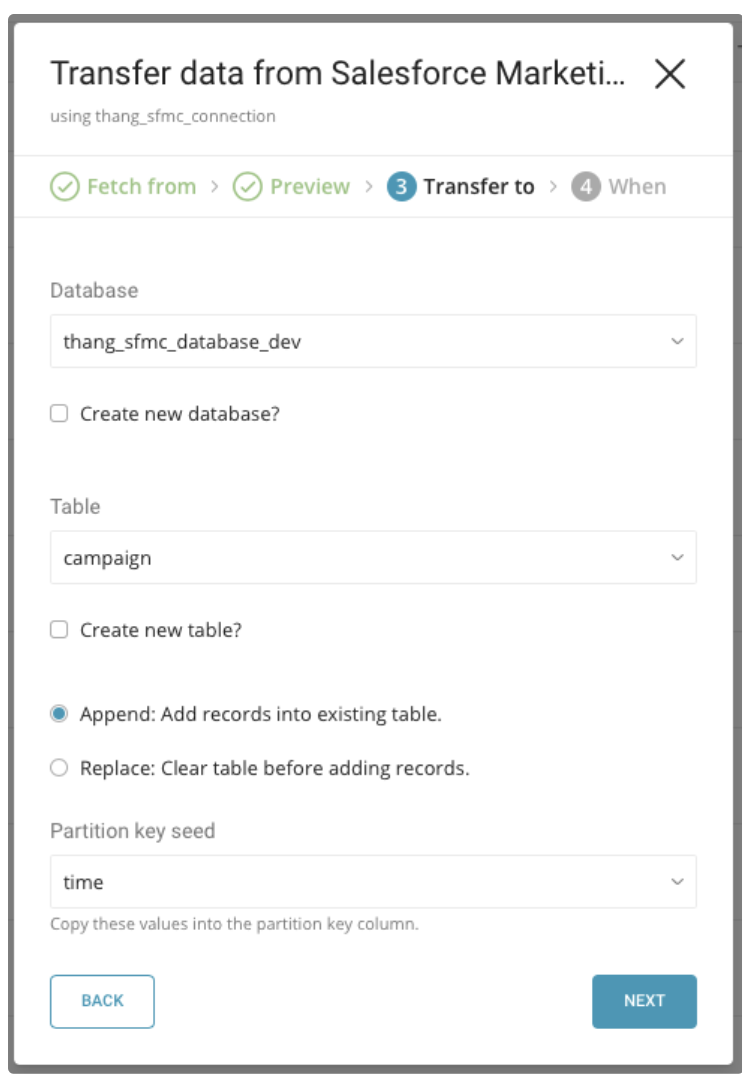Click the Preview step checkmark icon
Image resolution: width=754 pixels, height=1080 pixels.
[247, 187]
